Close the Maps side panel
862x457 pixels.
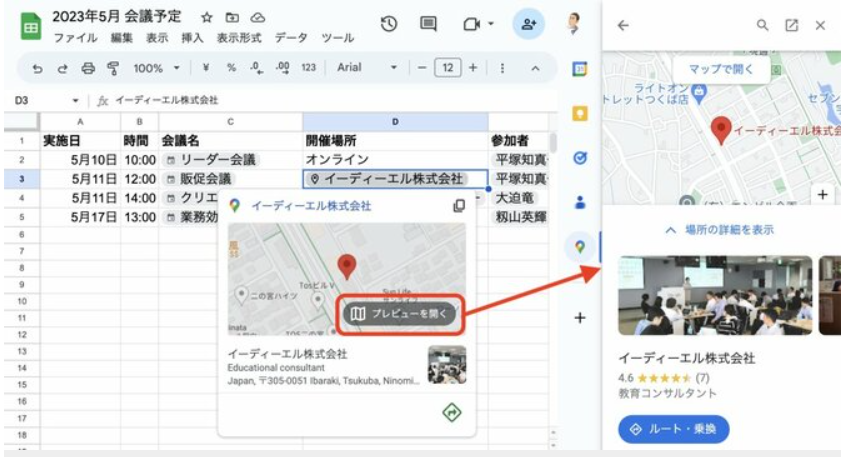tap(820, 25)
